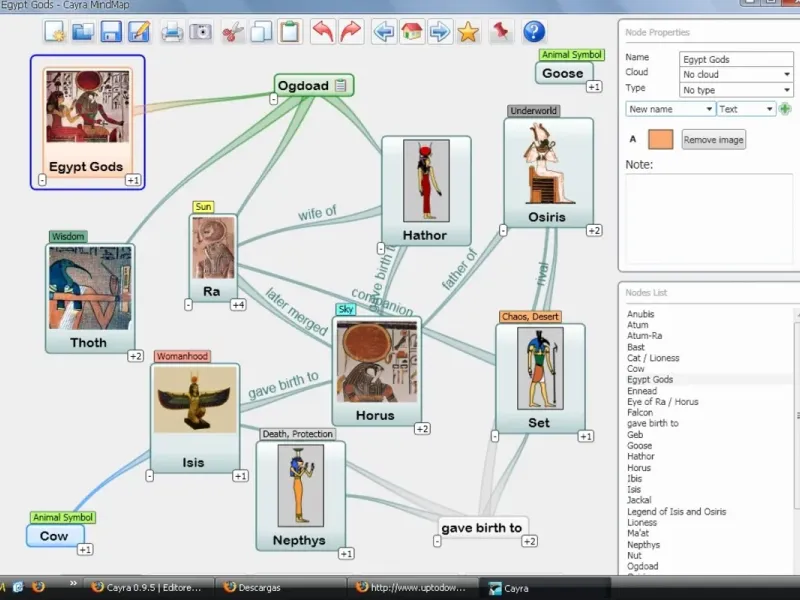Viewport: 800px width, 600px height.
Task: Open the Type dropdown showing No type
Action: pos(736,90)
